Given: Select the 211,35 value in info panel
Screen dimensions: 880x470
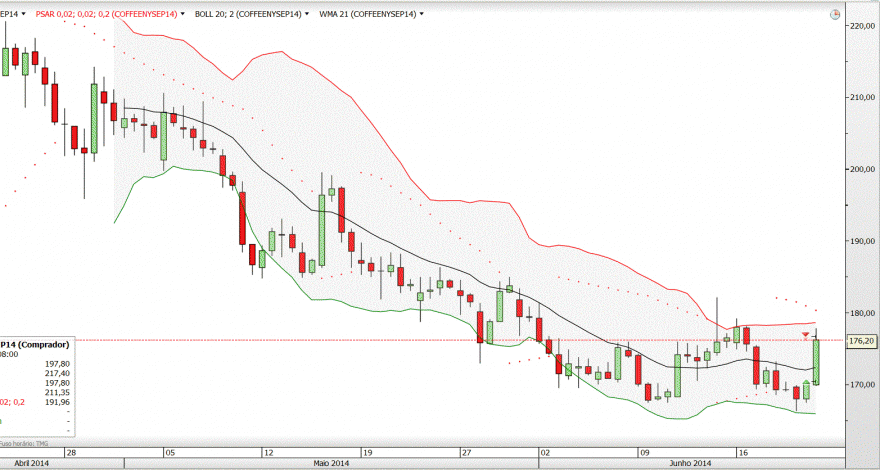Looking at the screenshot, I should pos(57,393).
